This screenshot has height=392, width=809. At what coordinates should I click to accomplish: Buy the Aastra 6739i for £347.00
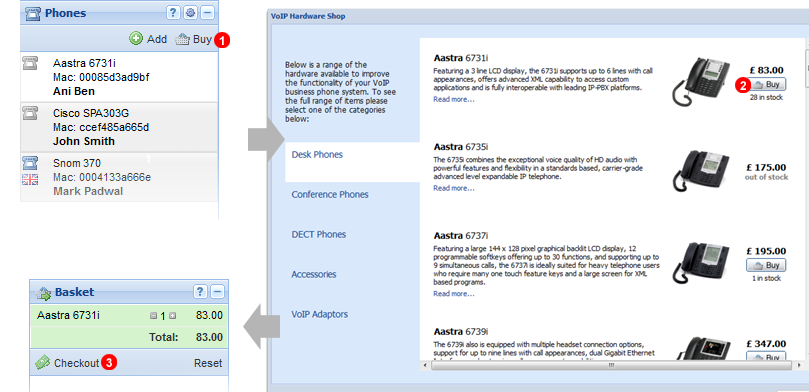[766, 357]
